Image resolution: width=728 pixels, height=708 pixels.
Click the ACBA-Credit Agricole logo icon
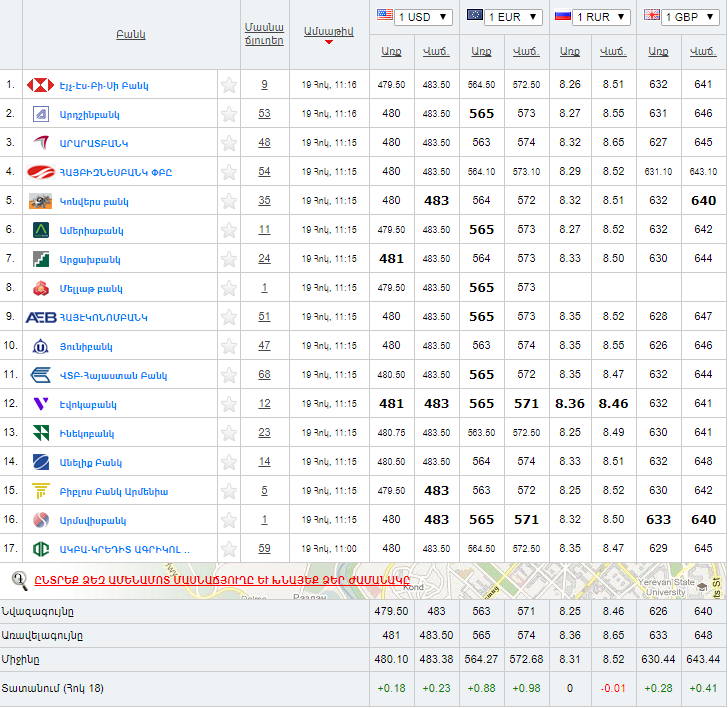(40, 549)
